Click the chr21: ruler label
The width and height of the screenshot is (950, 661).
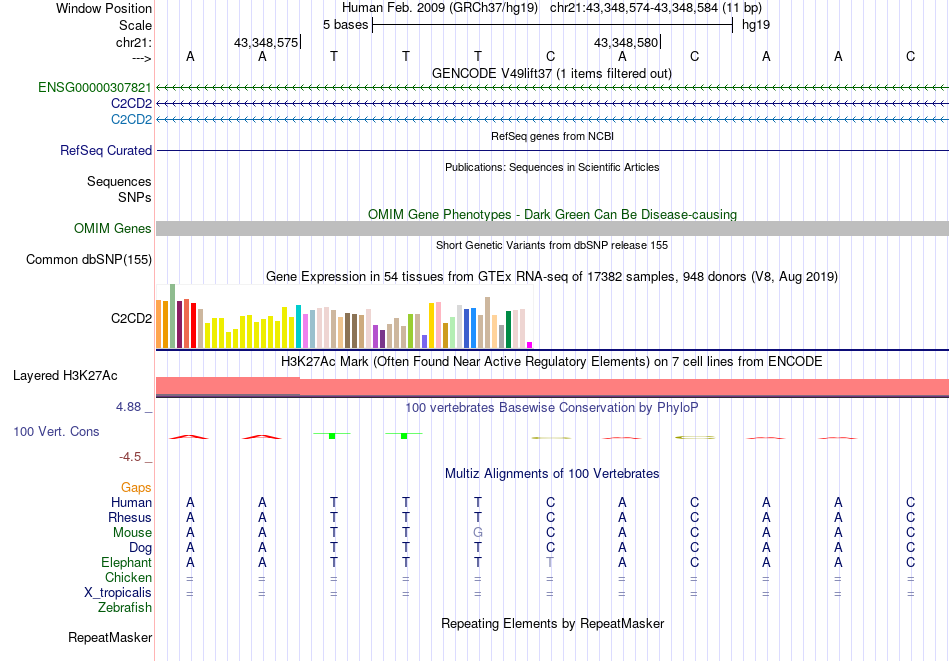coord(134,42)
